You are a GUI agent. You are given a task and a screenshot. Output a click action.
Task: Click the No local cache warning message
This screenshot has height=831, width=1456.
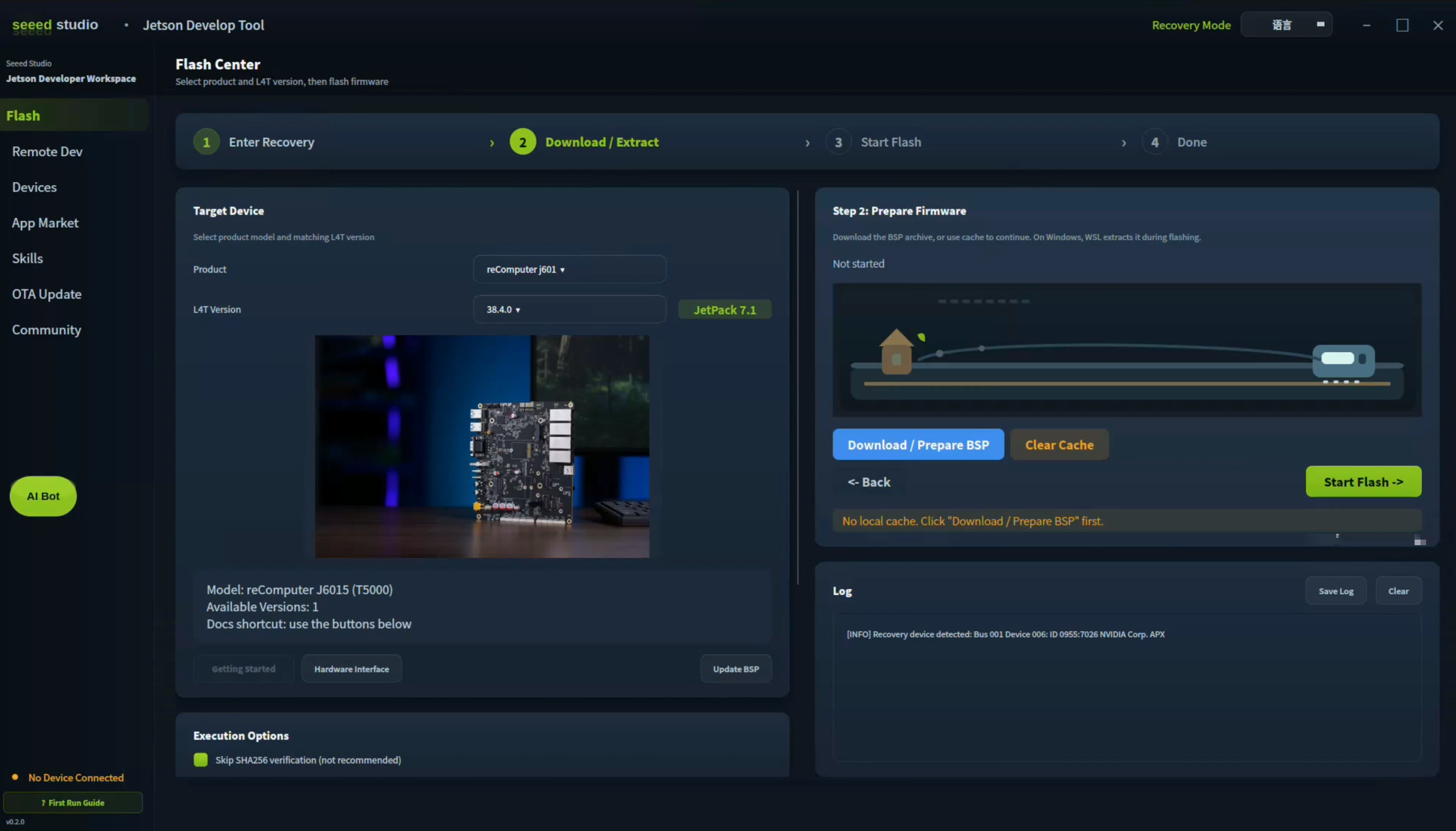[x=1127, y=521]
